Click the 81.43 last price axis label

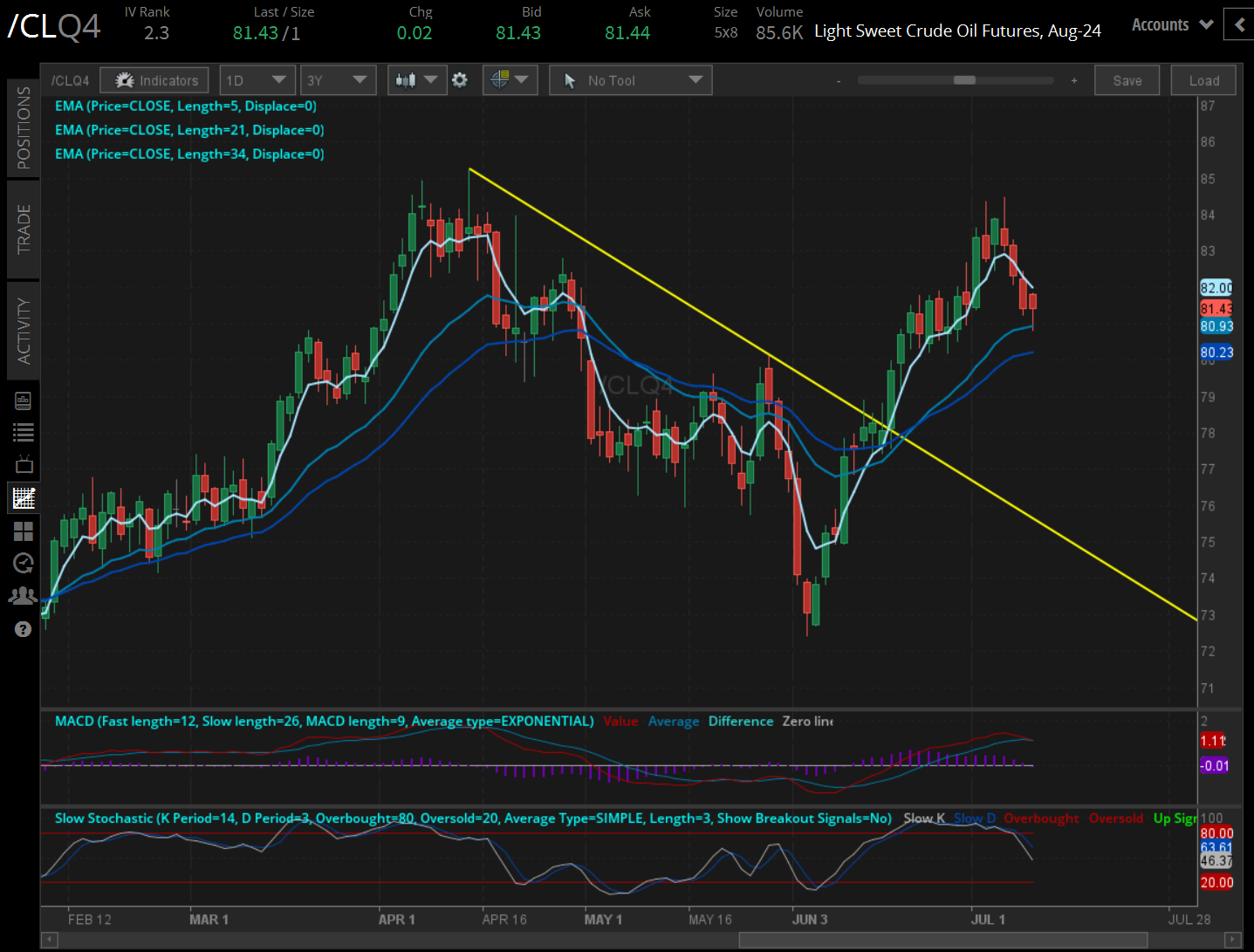(x=1216, y=309)
